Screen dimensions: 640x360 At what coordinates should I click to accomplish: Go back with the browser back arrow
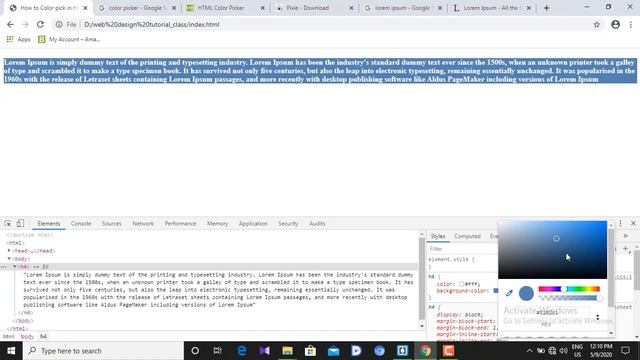pos(10,24)
